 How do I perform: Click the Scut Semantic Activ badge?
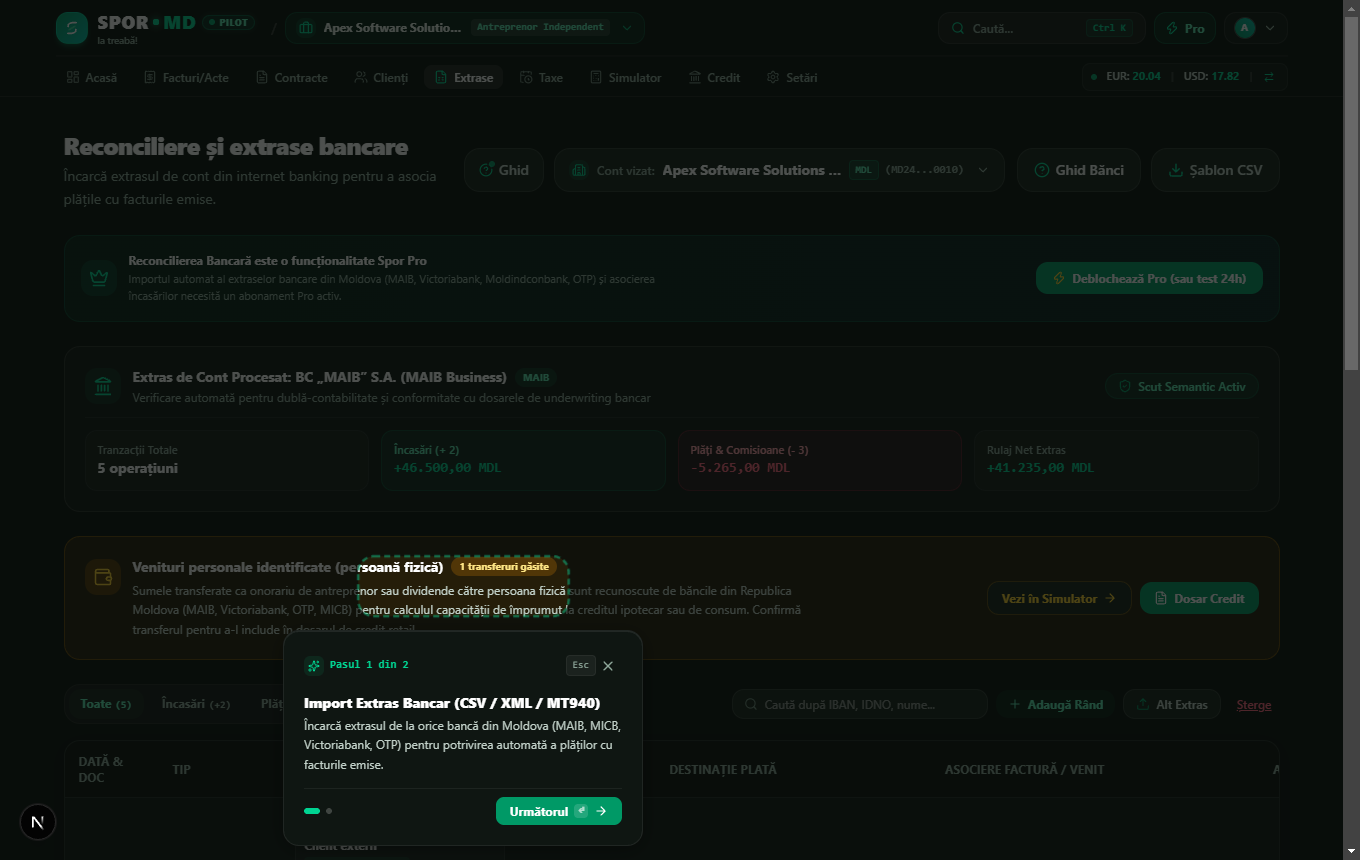click(1182, 386)
